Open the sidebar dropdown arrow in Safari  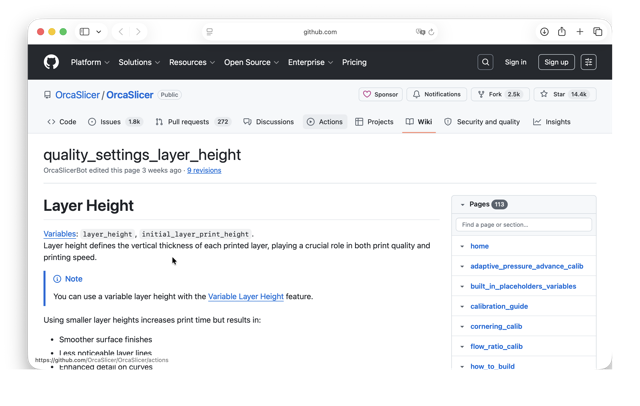pyautogui.click(x=98, y=31)
